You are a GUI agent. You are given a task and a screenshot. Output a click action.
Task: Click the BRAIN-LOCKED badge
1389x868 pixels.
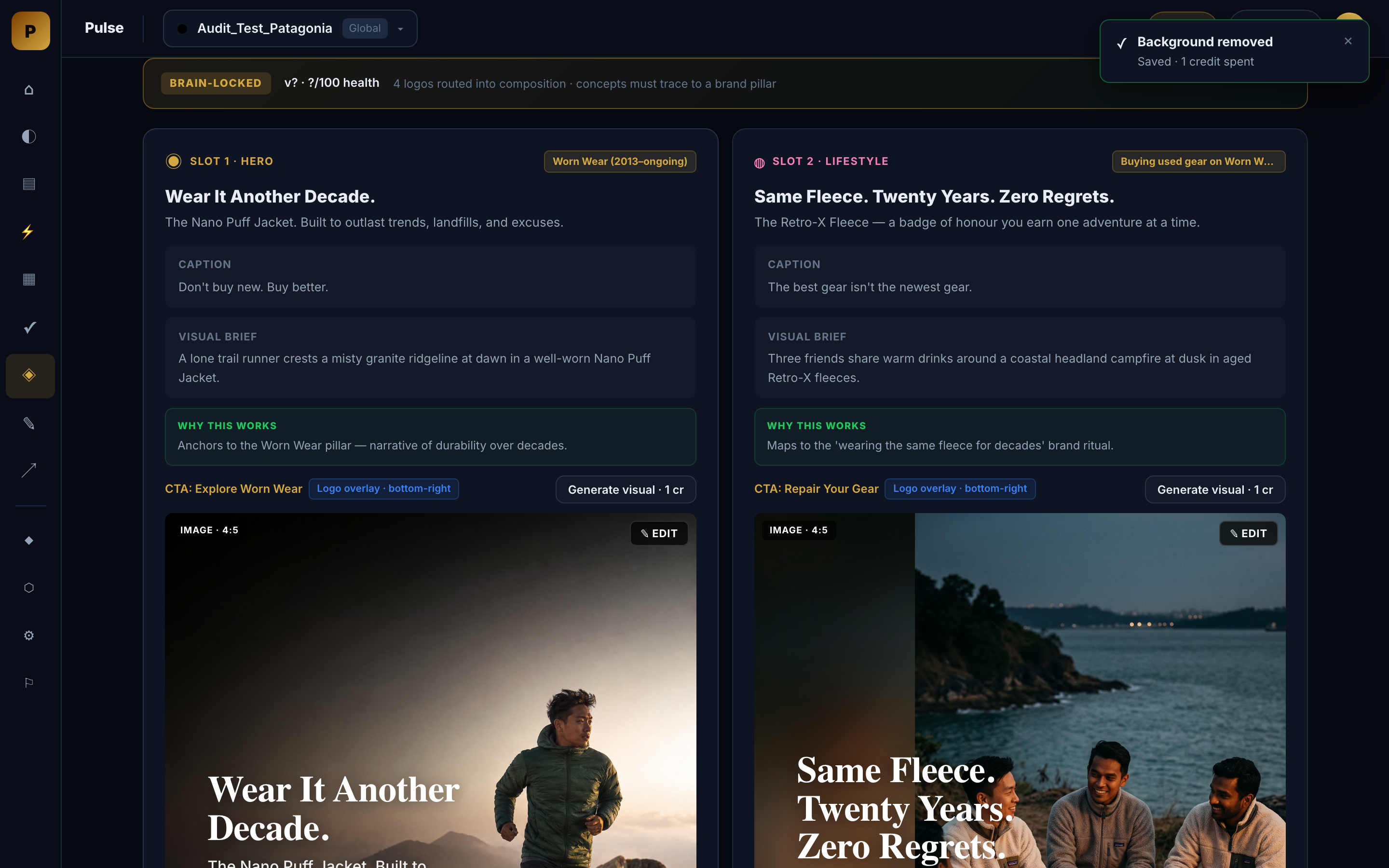(215, 83)
